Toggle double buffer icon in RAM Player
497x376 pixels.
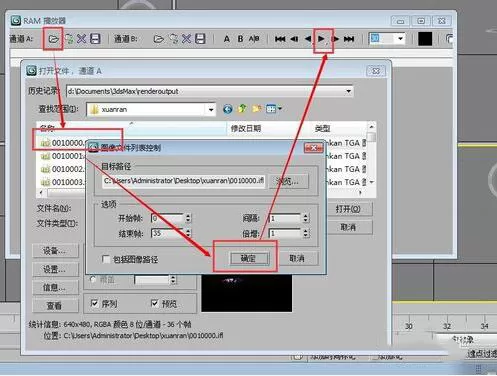click(x=449, y=39)
